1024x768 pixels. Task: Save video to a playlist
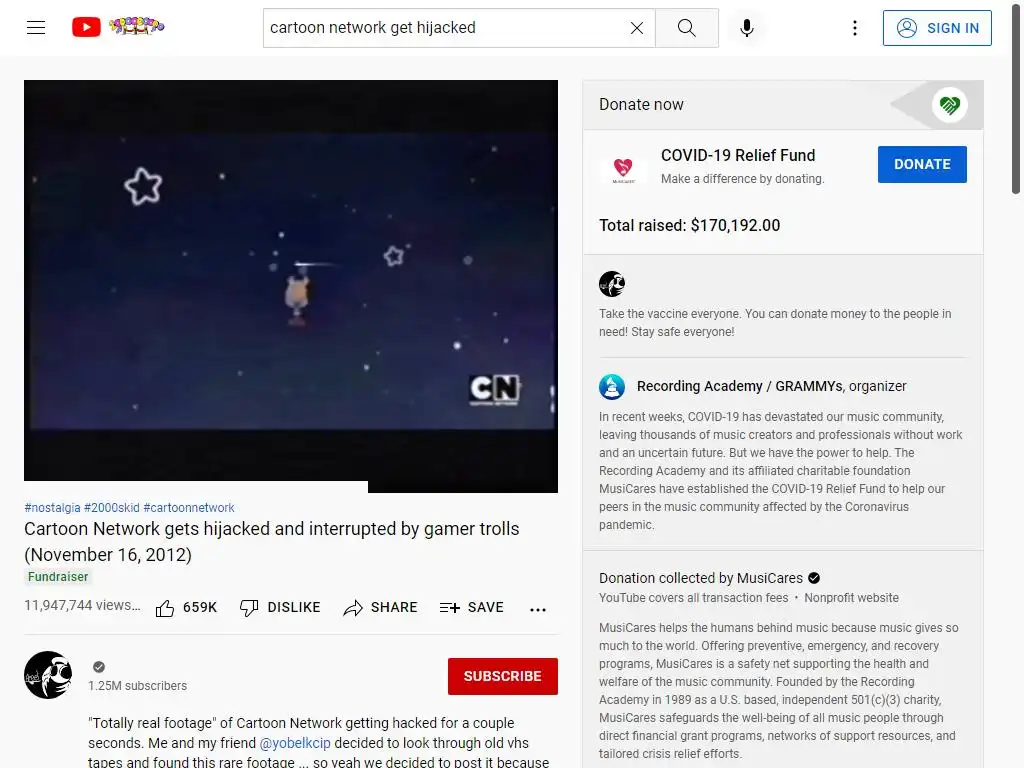pos(472,608)
